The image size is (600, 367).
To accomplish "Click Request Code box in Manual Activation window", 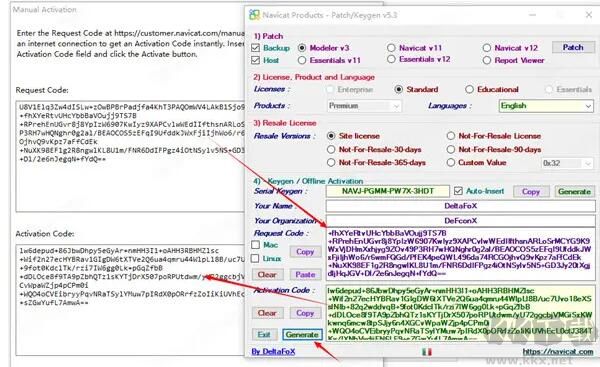I will click(x=130, y=157).
